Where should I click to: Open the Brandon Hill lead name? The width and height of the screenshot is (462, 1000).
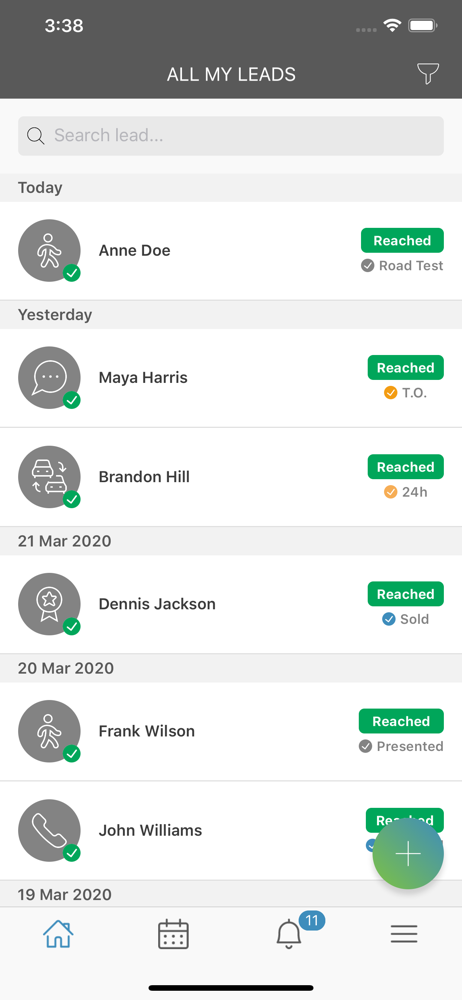click(144, 477)
